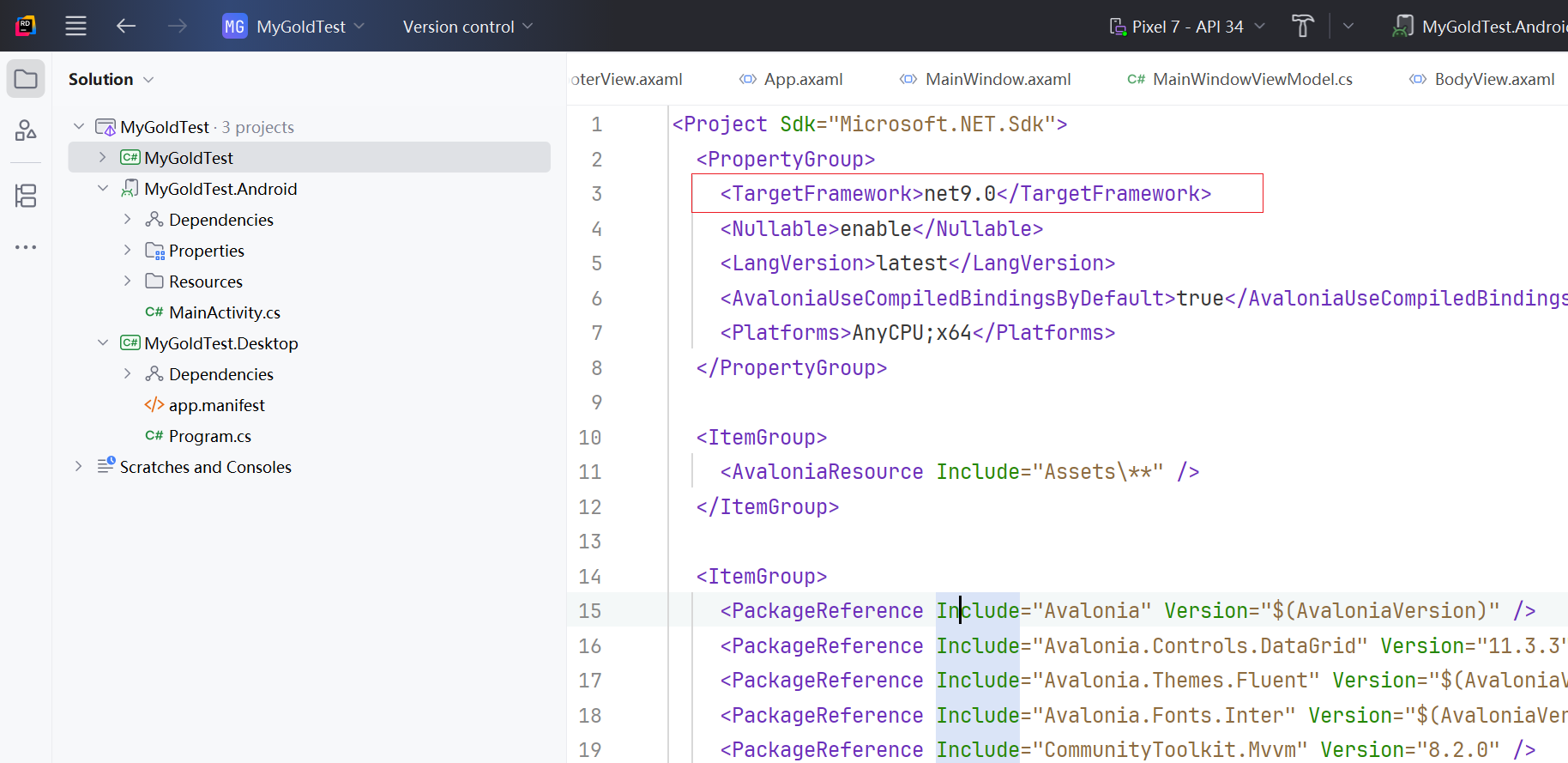Open Pixel 7 - API 34 device selector
1568x763 pixels.
tap(1187, 27)
